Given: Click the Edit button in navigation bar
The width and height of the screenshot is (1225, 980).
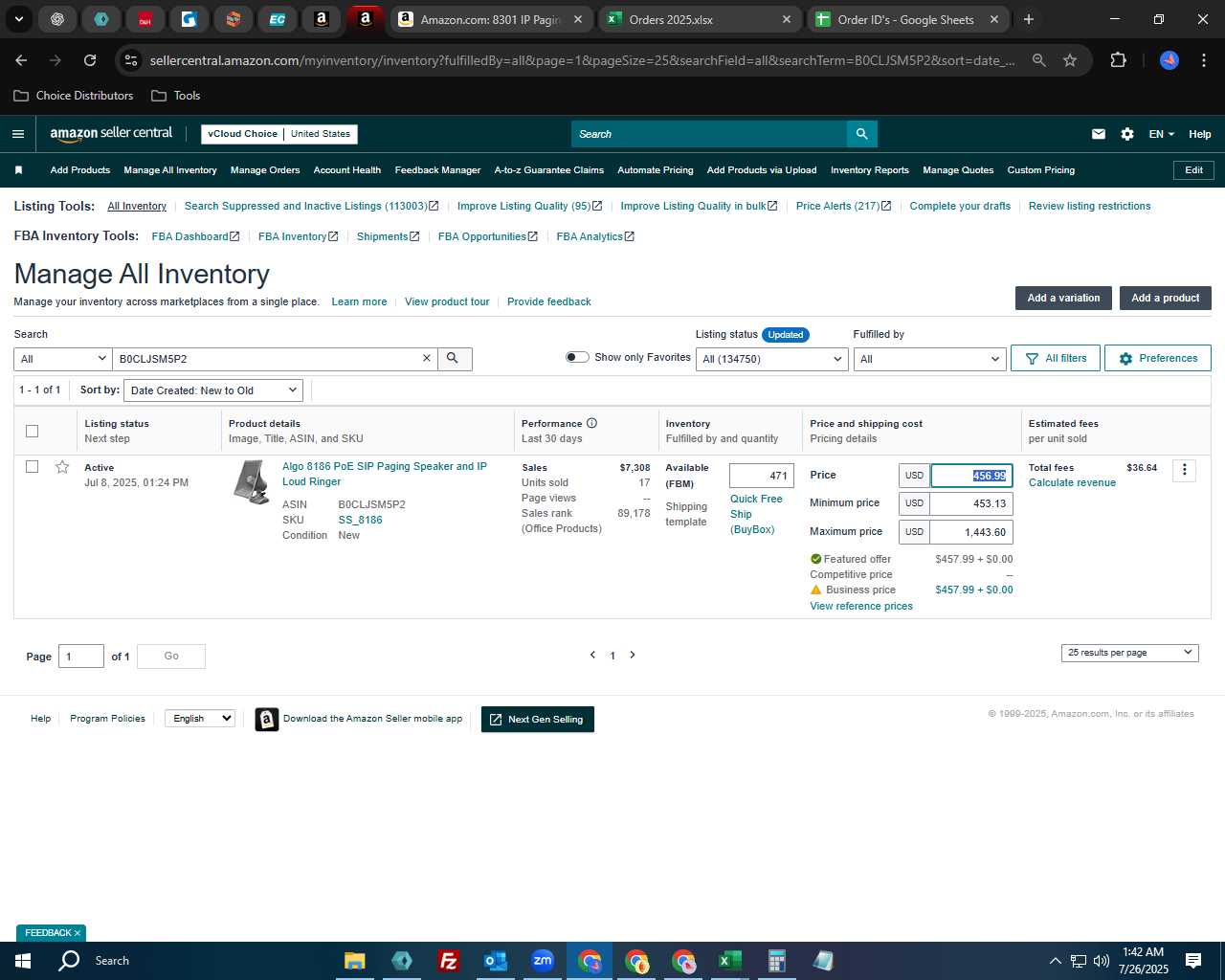Looking at the screenshot, I should 1193,170.
